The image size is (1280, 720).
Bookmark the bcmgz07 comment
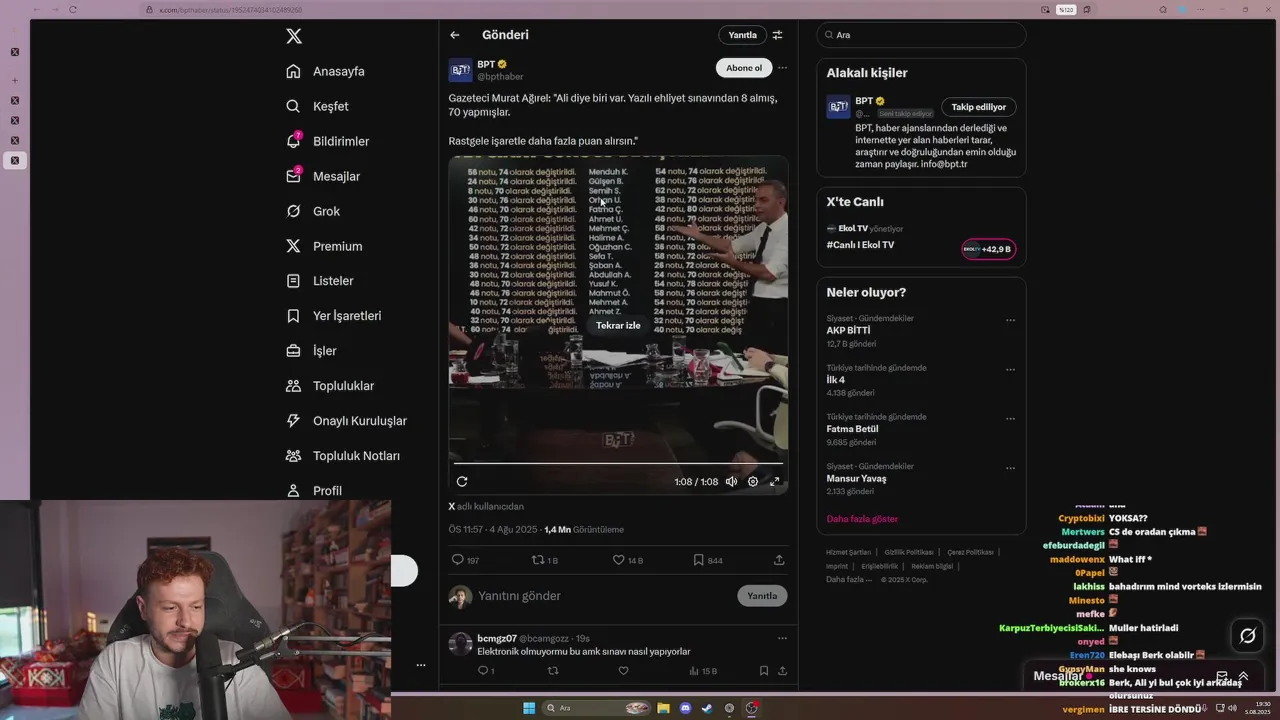click(x=763, y=671)
